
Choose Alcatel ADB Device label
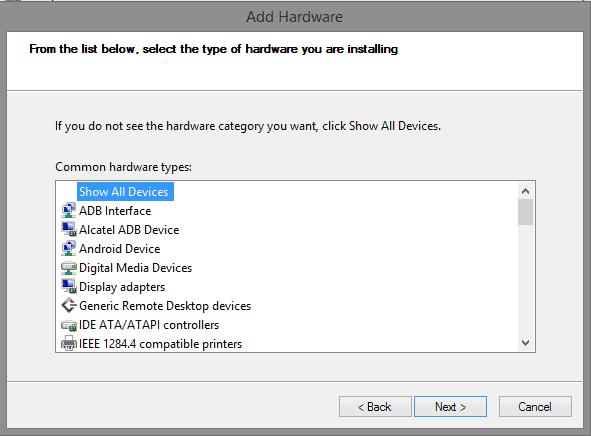[x=129, y=229]
